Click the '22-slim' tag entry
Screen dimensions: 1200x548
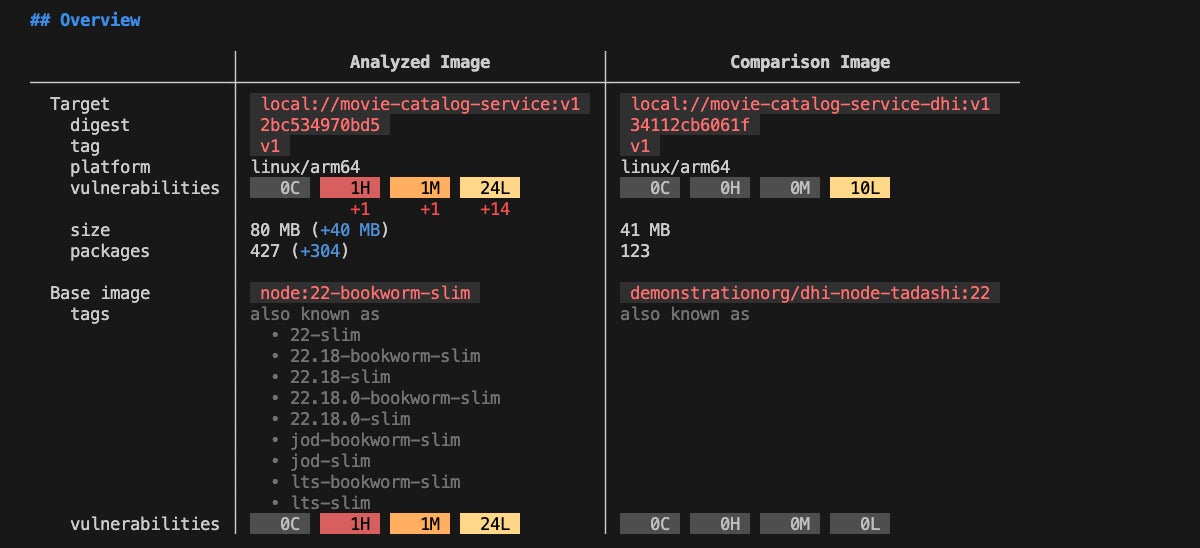pyautogui.click(x=325, y=335)
